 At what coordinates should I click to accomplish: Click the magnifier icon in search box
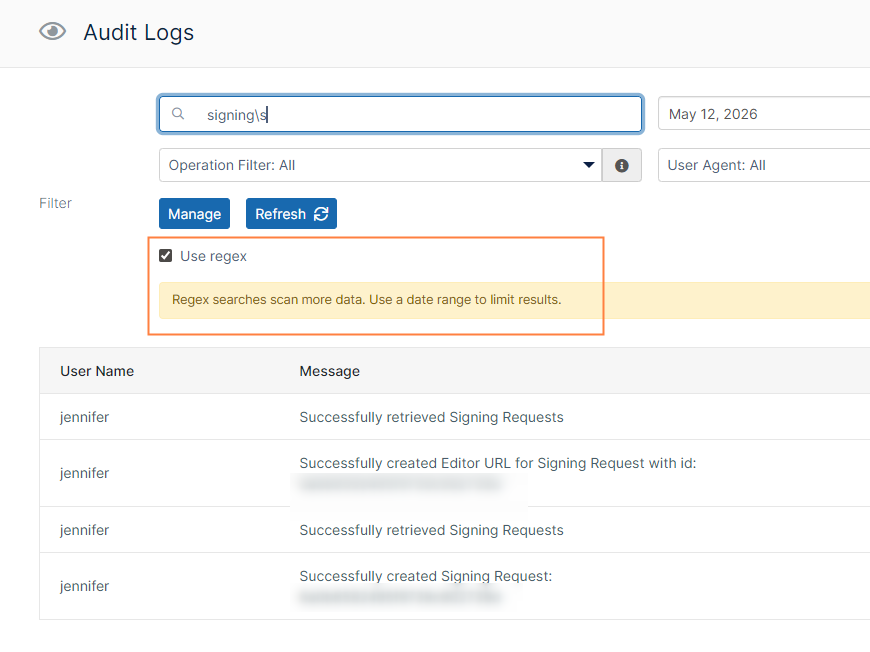point(178,114)
